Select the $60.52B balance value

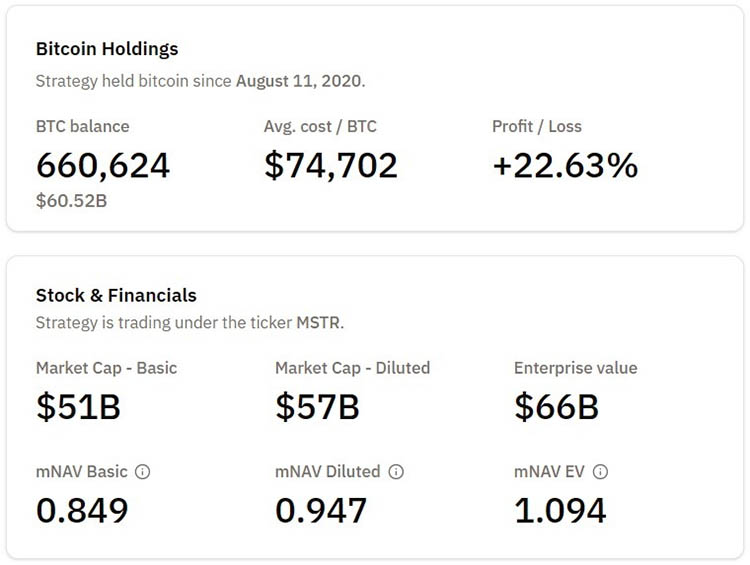[x=71, y=201]
